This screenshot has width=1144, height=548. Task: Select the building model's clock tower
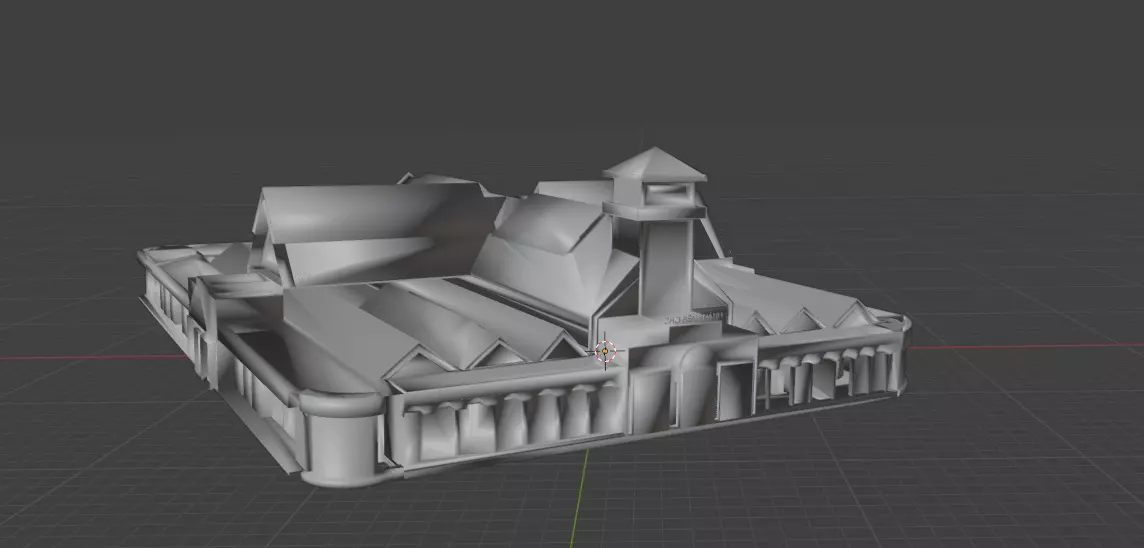coord(655,234)
